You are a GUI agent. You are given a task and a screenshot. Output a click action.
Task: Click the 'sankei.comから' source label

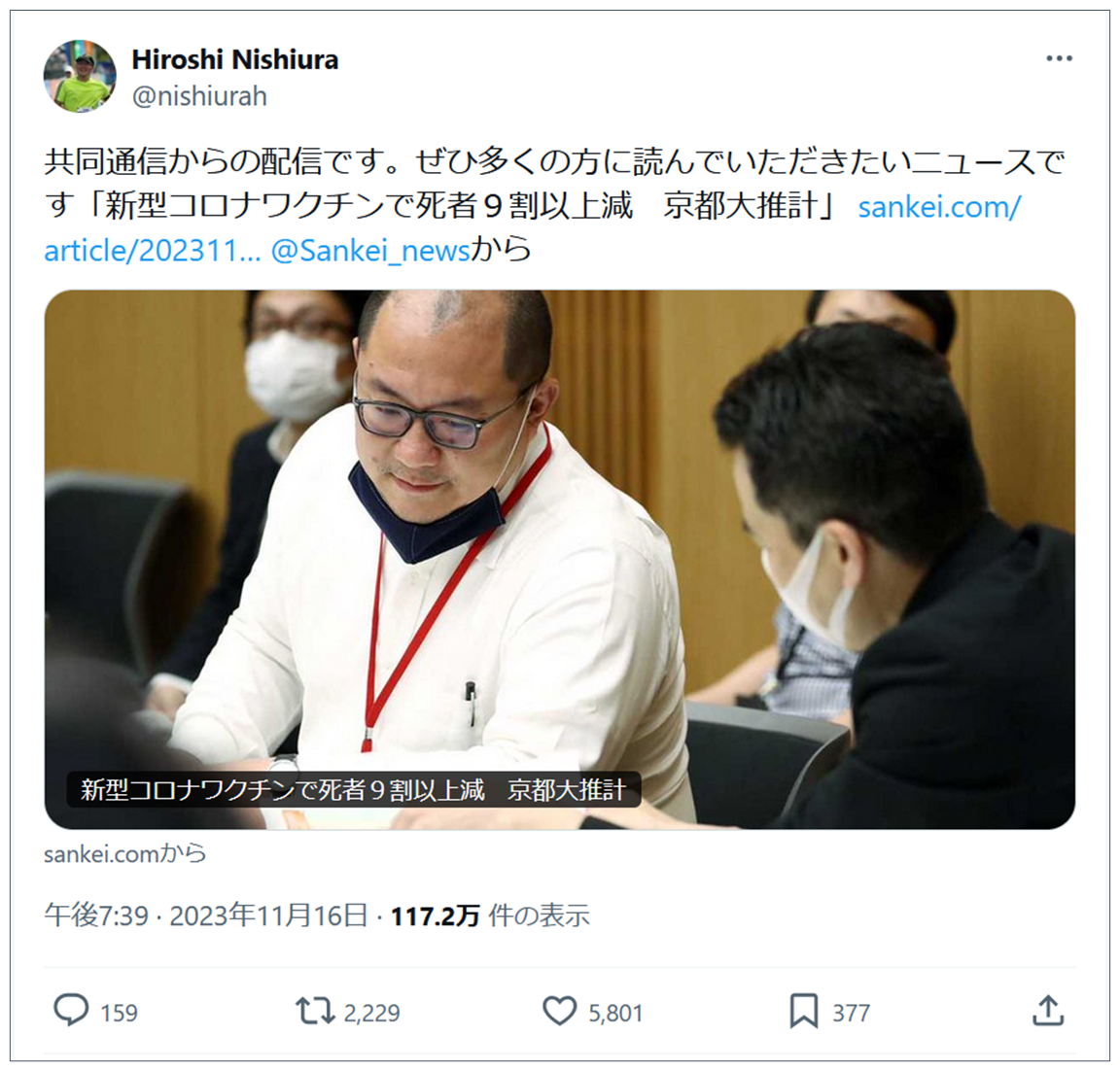[125, 854]
